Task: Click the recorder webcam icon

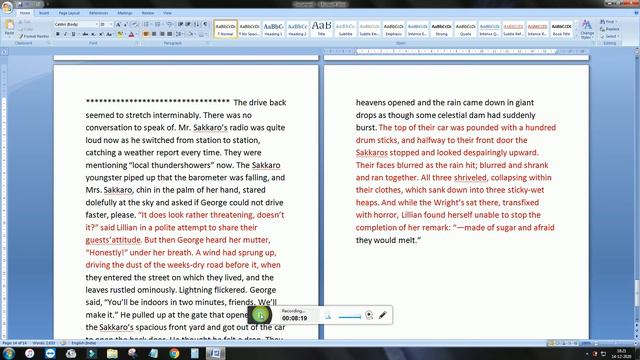Action: tap(369, 315)
